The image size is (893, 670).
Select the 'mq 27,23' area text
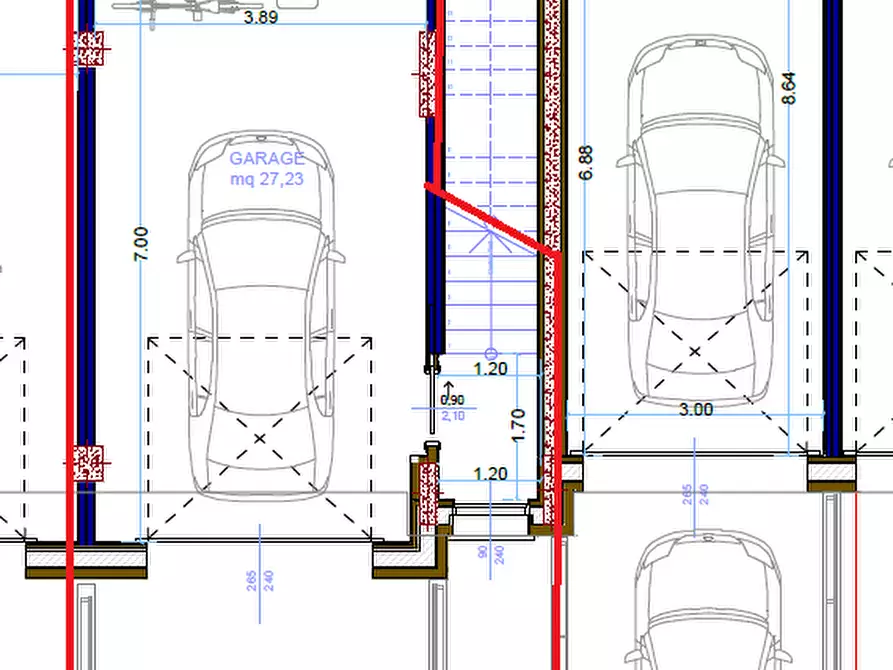[267, 179]
